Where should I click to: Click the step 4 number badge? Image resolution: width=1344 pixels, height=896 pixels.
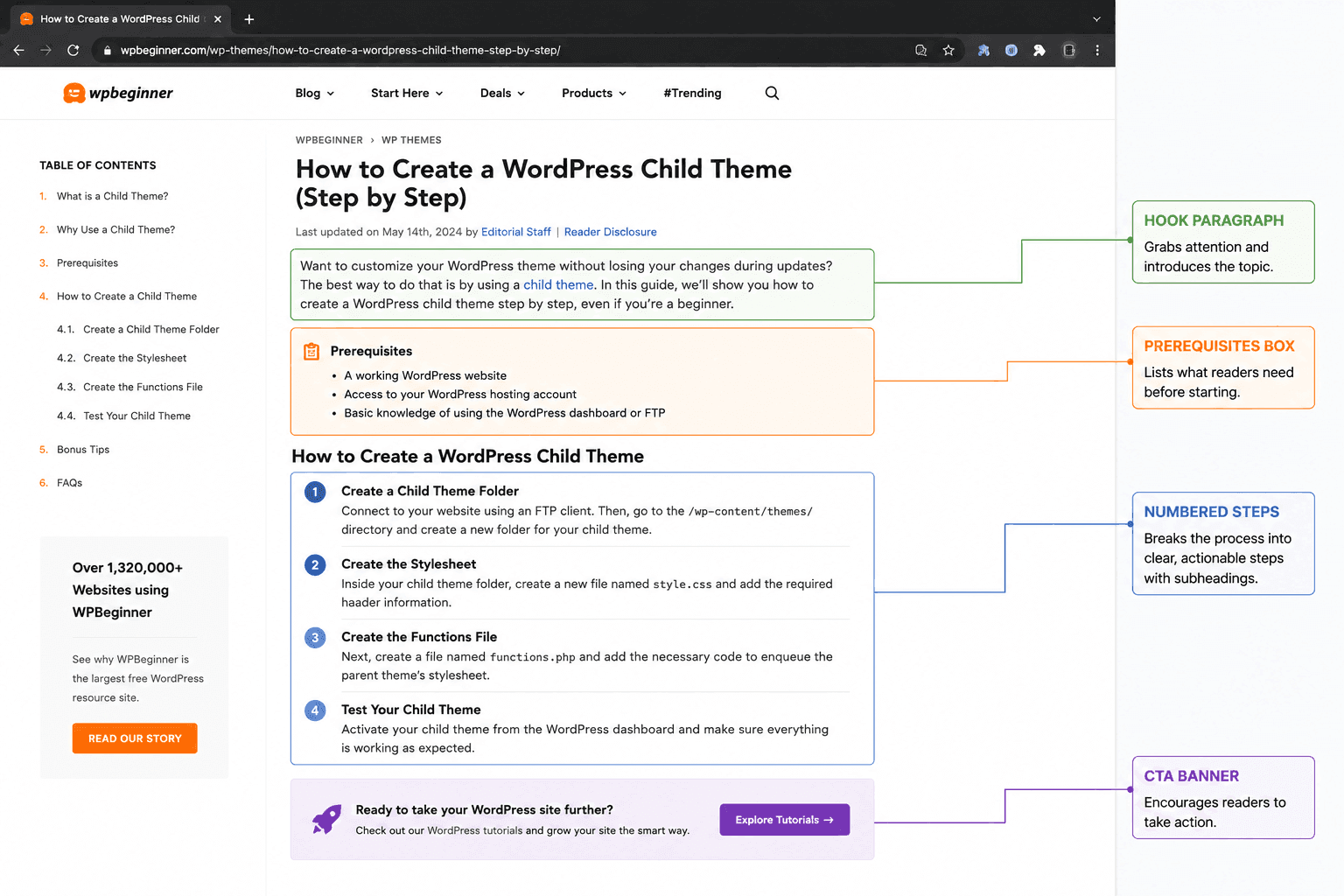click(315, 710)
